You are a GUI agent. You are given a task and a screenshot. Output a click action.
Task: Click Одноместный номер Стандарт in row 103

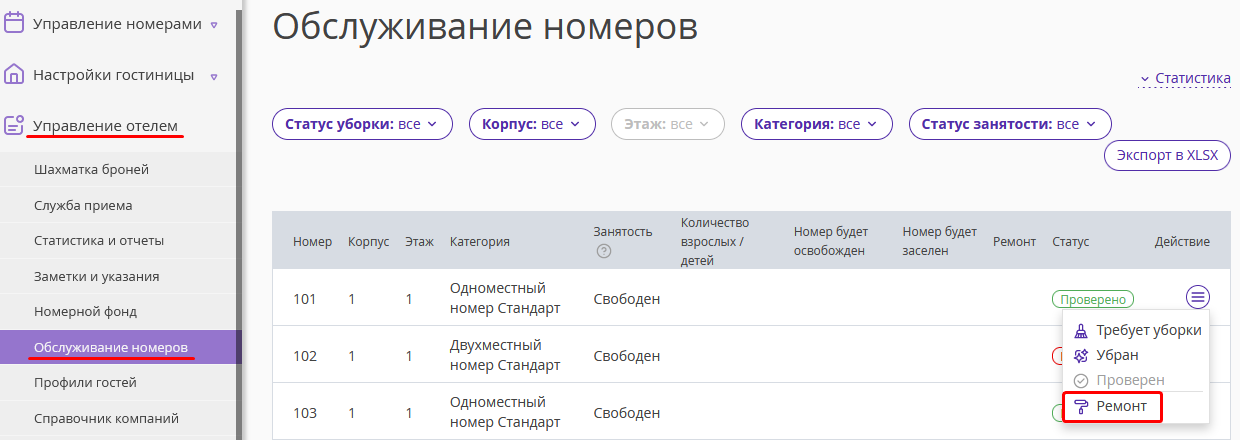[505, 413]
